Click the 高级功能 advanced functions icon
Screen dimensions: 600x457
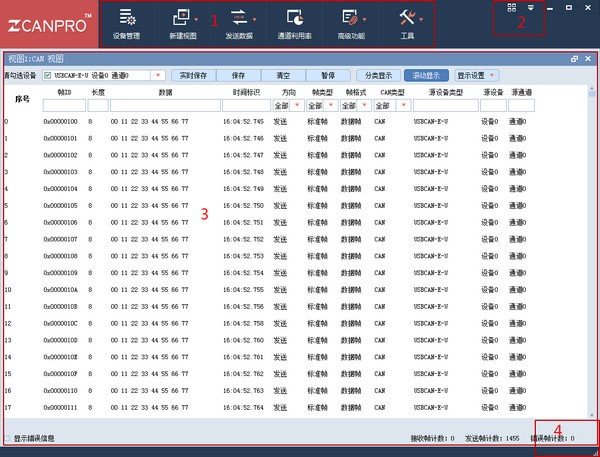351,22
